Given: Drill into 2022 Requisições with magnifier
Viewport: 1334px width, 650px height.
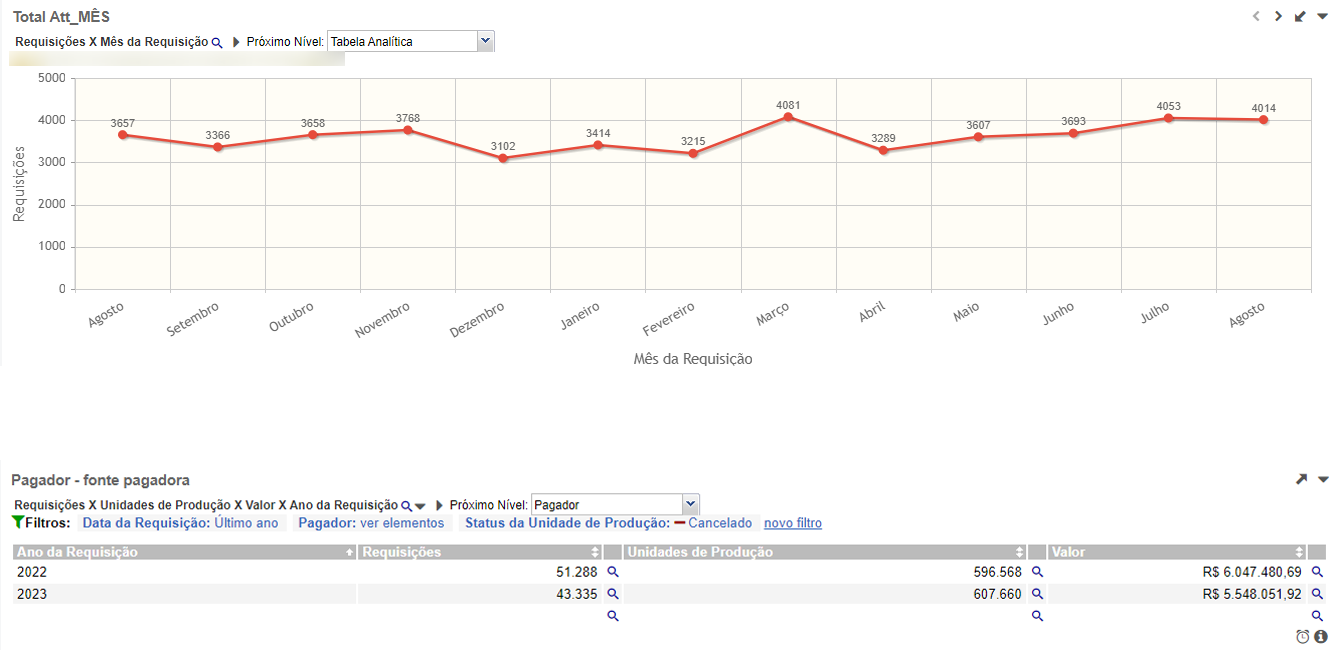Looking at the screenshot, I should [613, 572].
